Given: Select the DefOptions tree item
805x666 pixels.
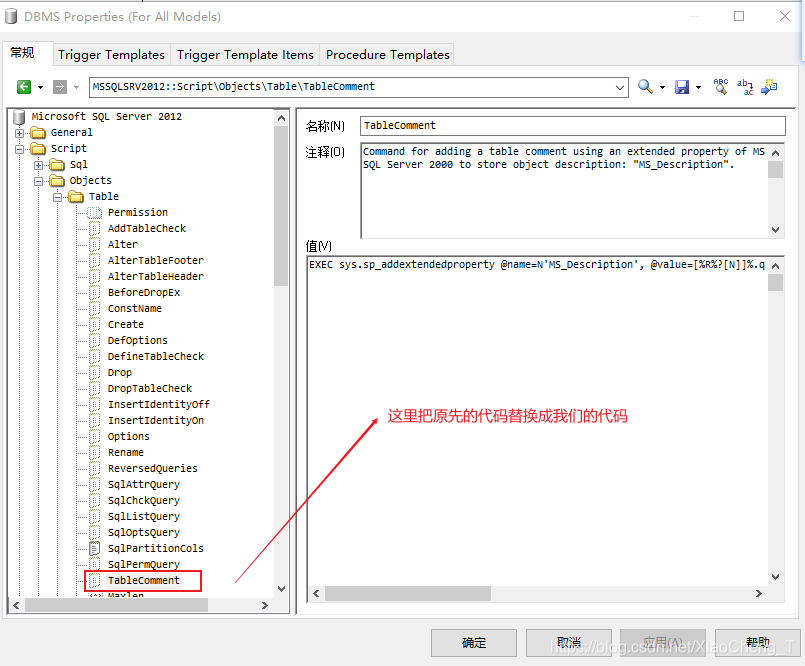Looking at the screenshot, I should point(138,340).
